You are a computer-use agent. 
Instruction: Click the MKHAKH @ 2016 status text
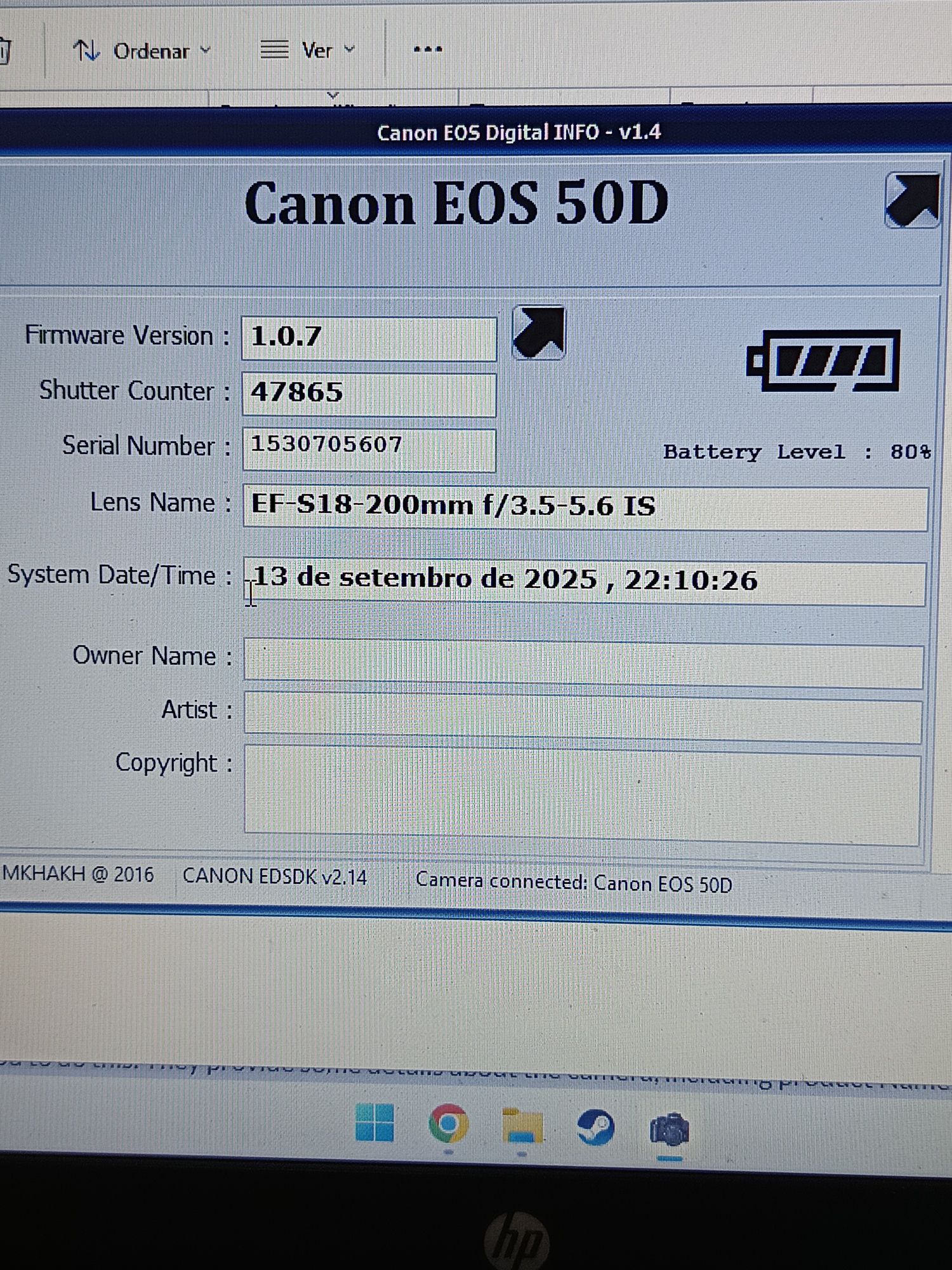point(77,874)
